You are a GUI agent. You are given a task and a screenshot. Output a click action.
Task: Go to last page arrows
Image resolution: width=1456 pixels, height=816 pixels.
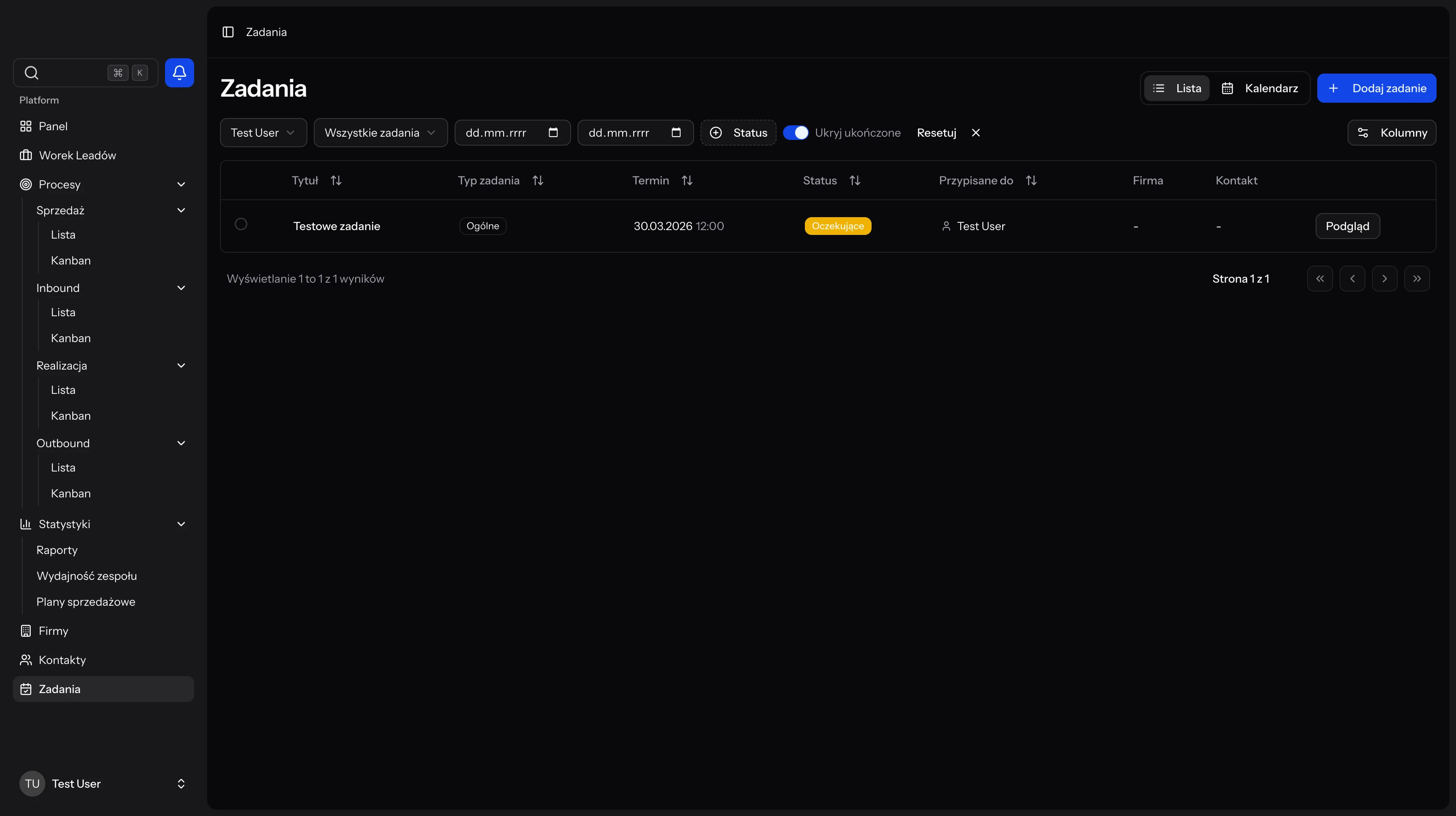[1416, 279]
